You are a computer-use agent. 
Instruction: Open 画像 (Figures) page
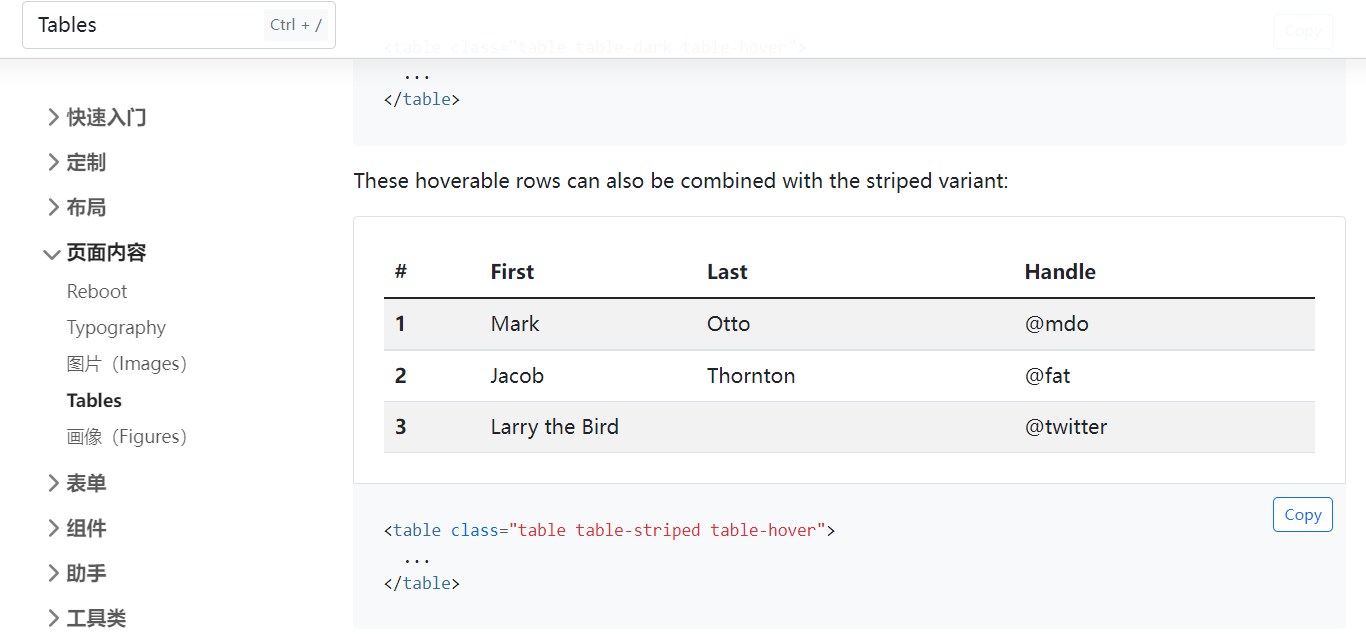127,436
